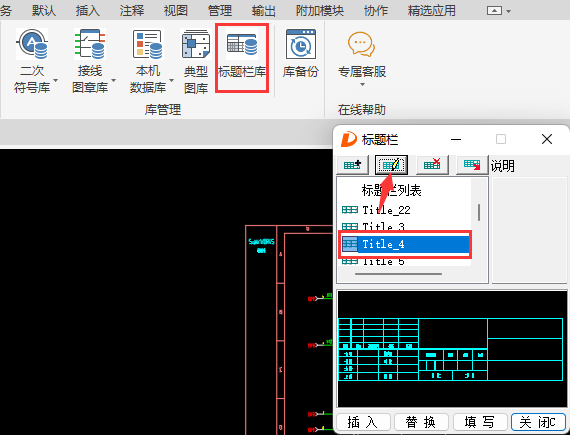Image resolution: width=570 pixels, height=435 pixels.
Task: Select Title_22 in the title block list
Action: pyautogui.click(x=386, y=210)
